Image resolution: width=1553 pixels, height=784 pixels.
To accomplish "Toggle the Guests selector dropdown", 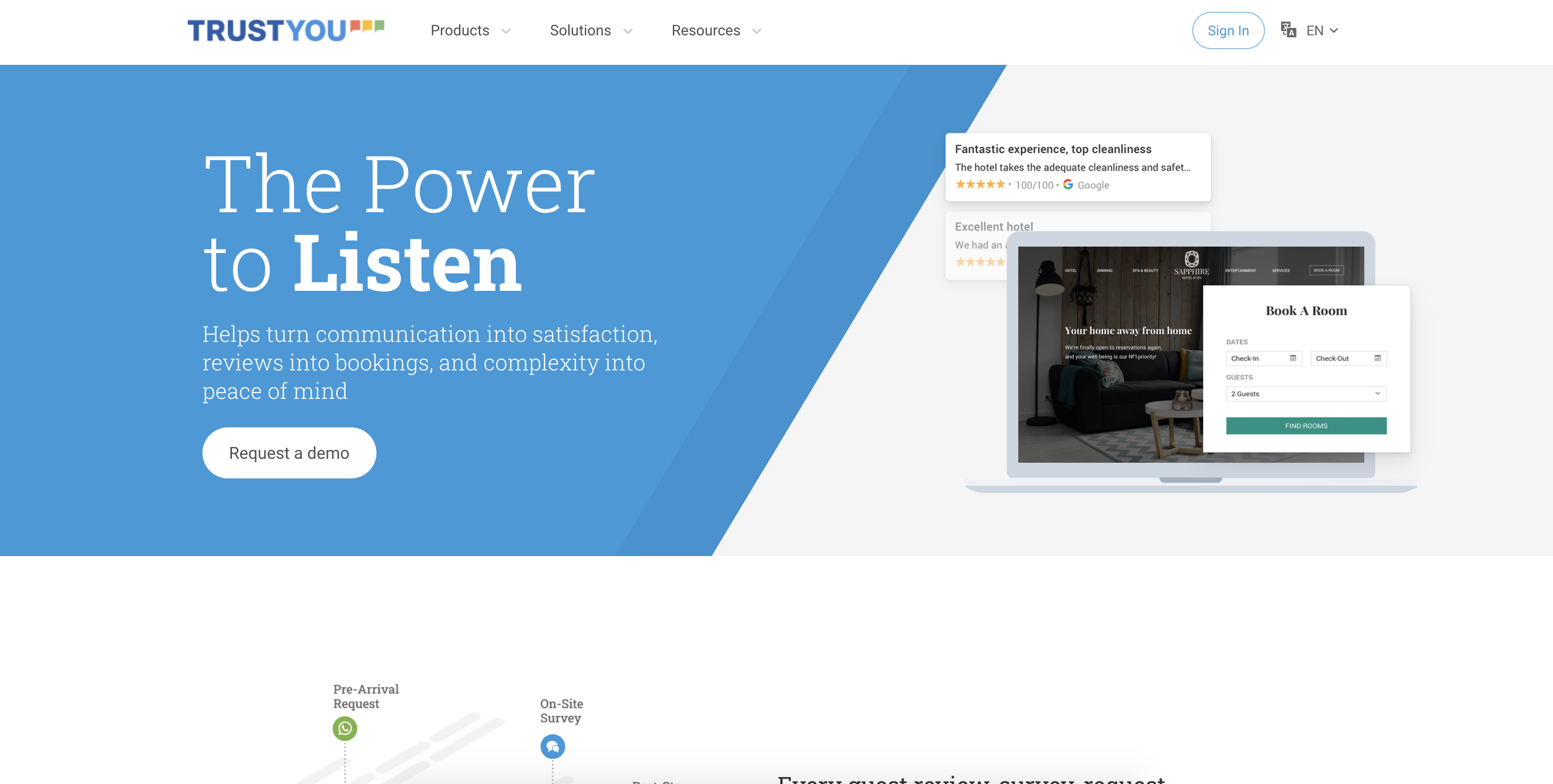I will coord(1305,393).
